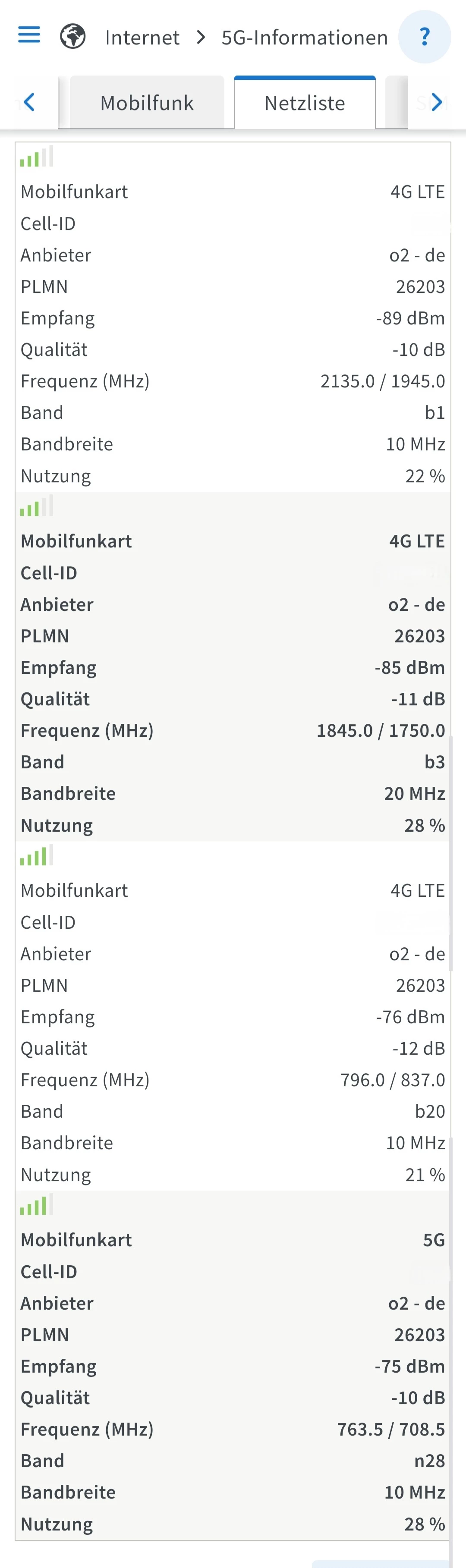Click the breadcrumb chevron after Internet
Image resolution: width=466 pixels, height=1568 pixels.
point(200,38)
